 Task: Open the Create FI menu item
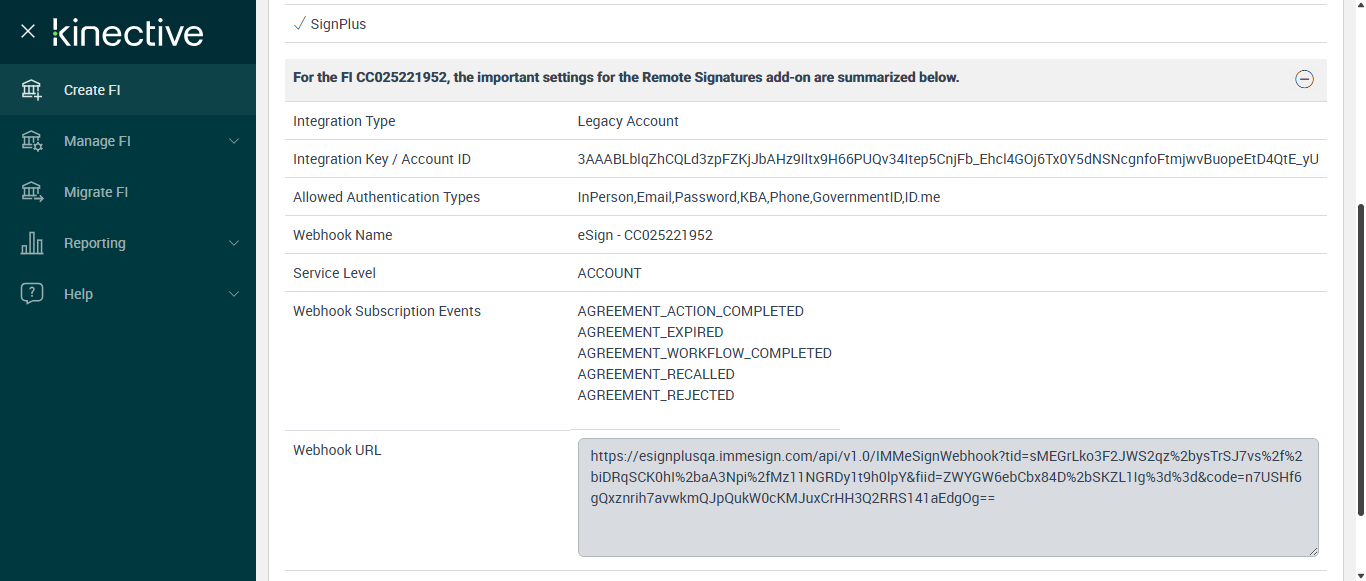pyautogui.click(x=92, y=90)
